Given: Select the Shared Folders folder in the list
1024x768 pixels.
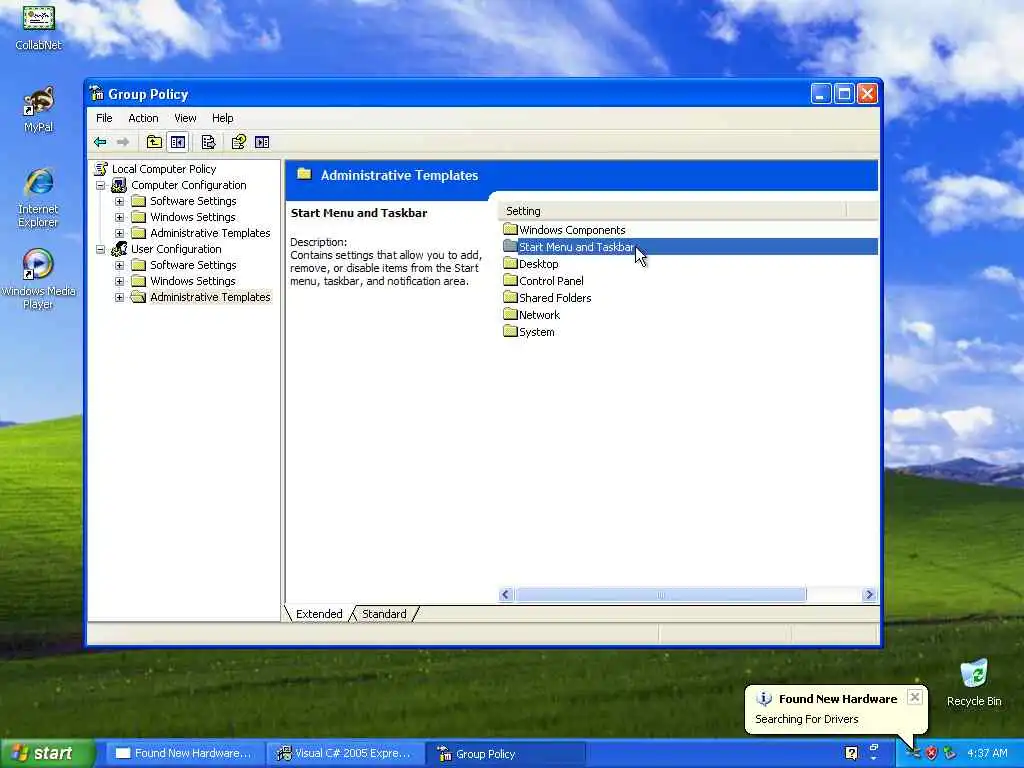Looking at the screenshot, I should click(548, 298).
